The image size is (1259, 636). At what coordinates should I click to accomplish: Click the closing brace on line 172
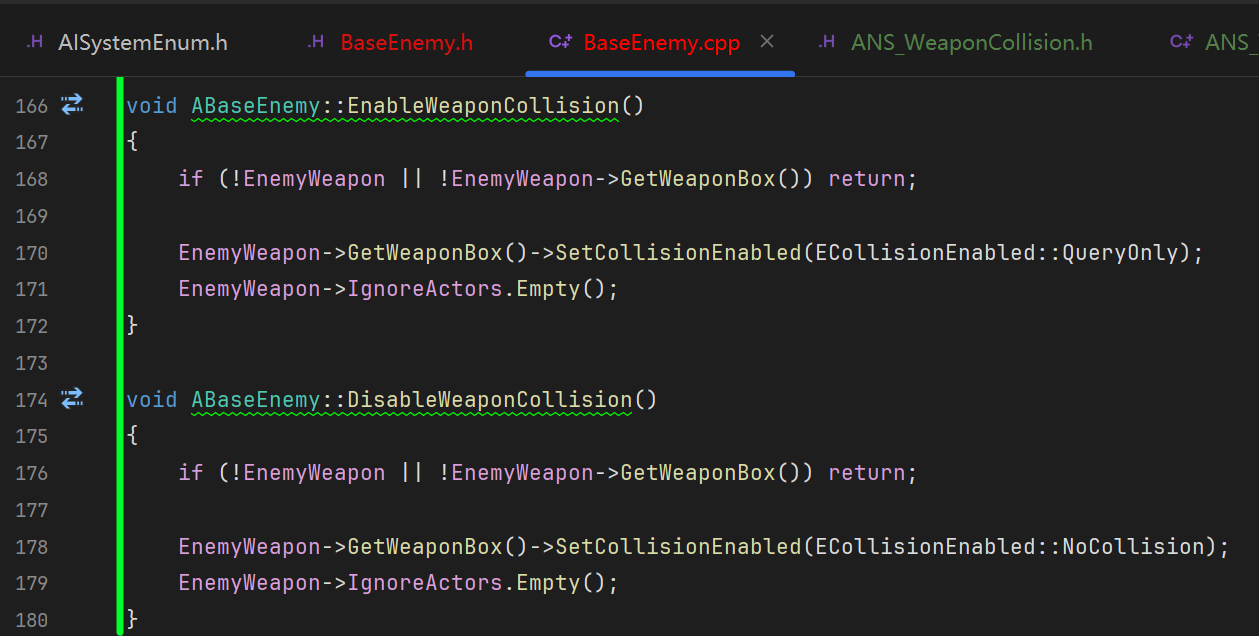point(133,325)
